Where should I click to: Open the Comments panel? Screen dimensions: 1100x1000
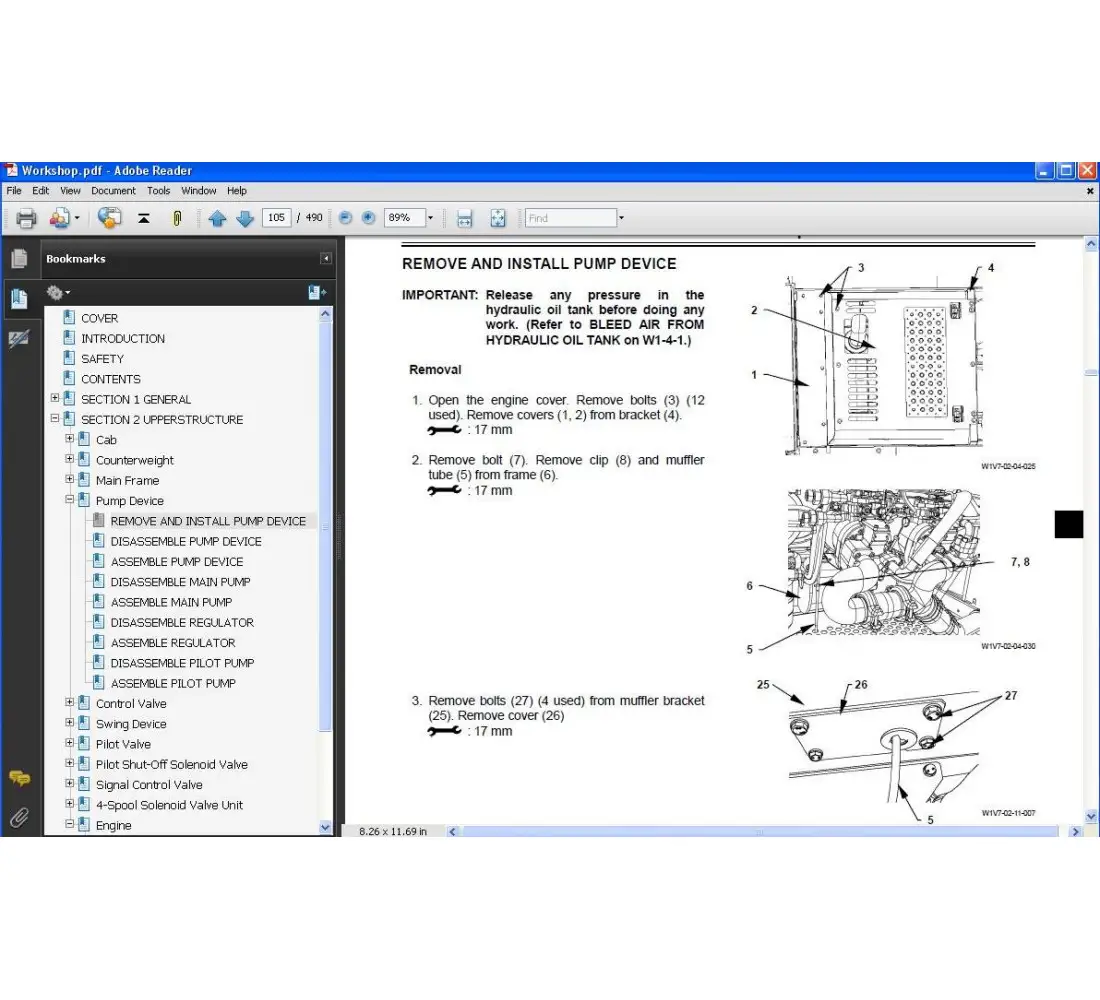[x=19, y=778]
